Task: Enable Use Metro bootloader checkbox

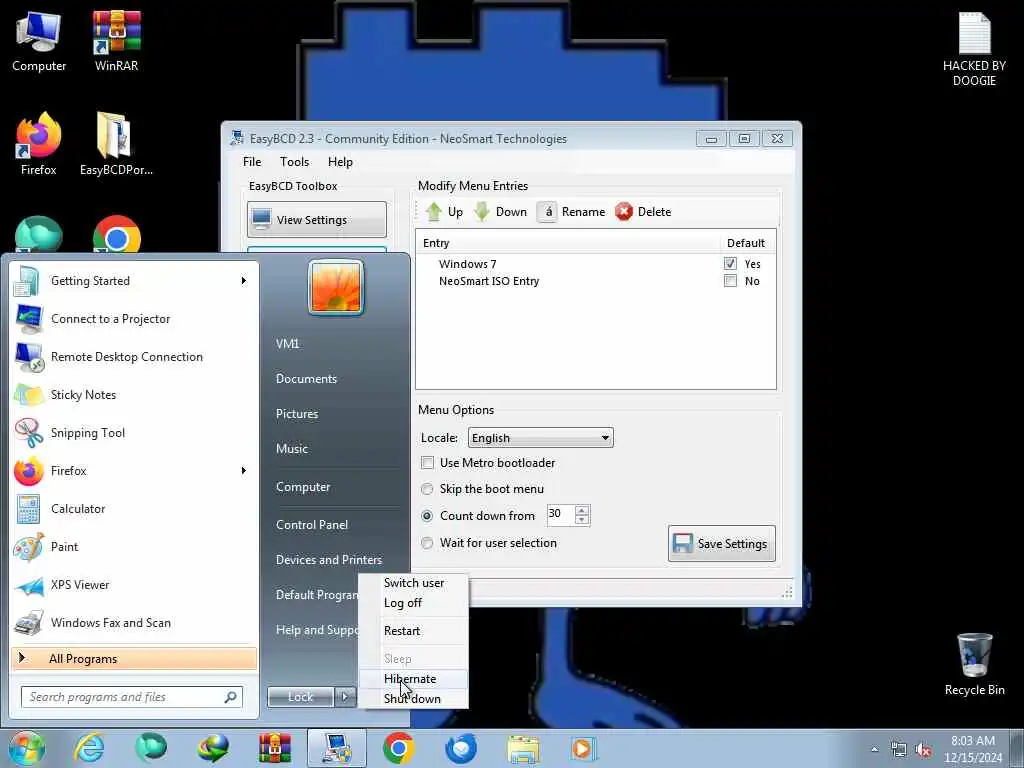Action: 427,462
